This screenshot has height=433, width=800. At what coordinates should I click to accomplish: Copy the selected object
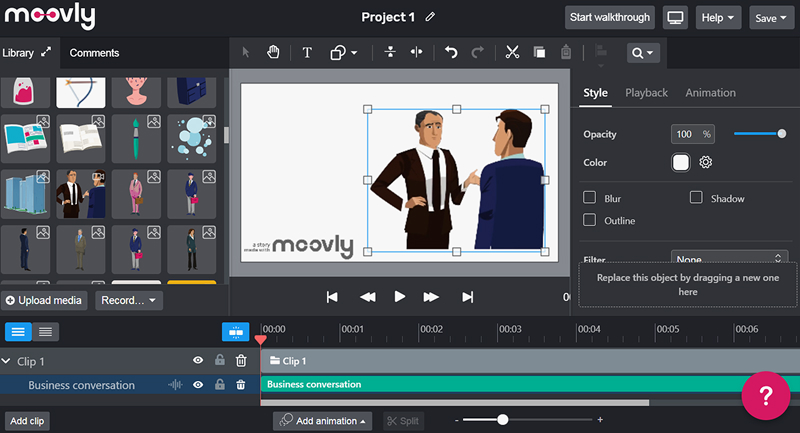point(539,52)
